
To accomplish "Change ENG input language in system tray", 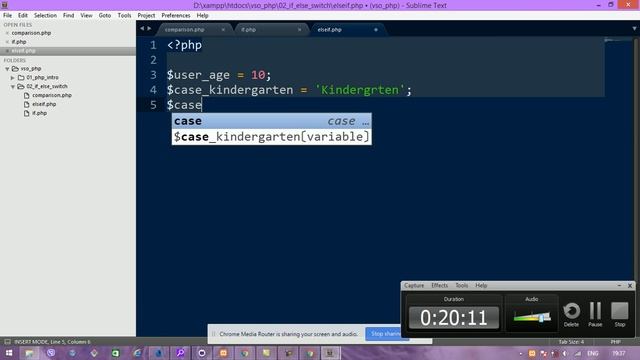I will (593, 353).
